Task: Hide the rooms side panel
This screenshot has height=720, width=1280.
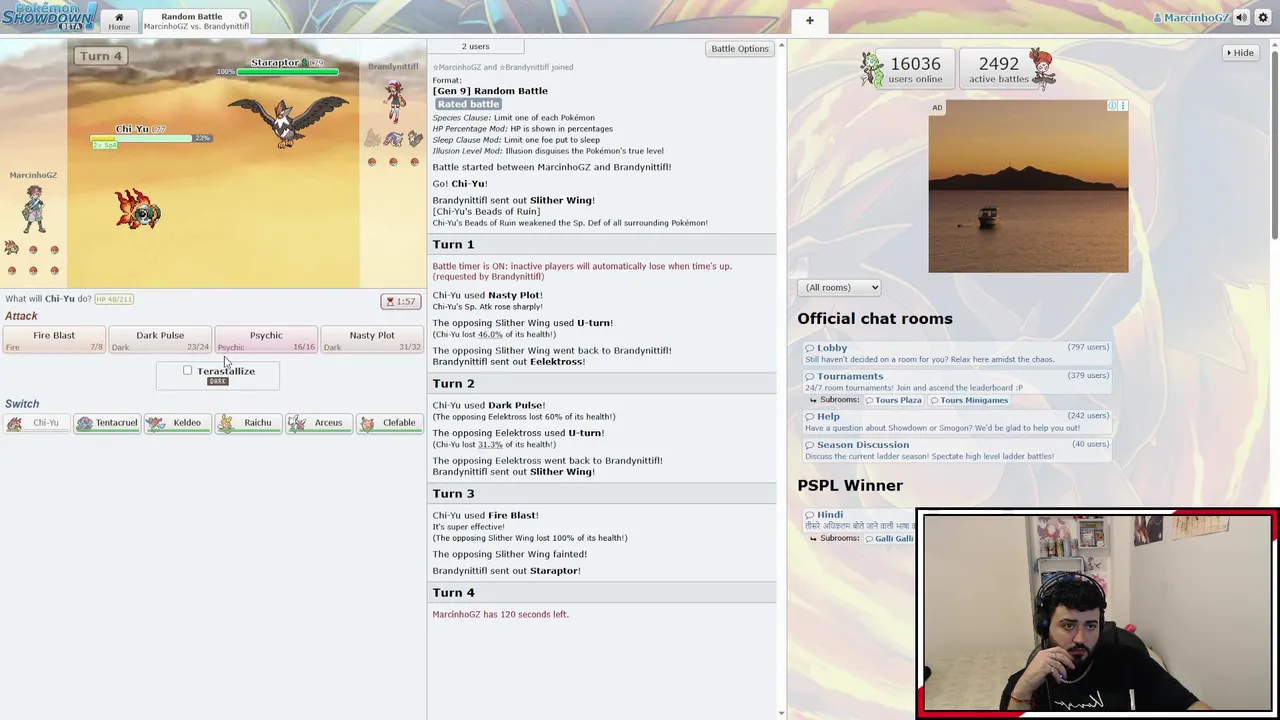Action: [x=1239, y=53]
